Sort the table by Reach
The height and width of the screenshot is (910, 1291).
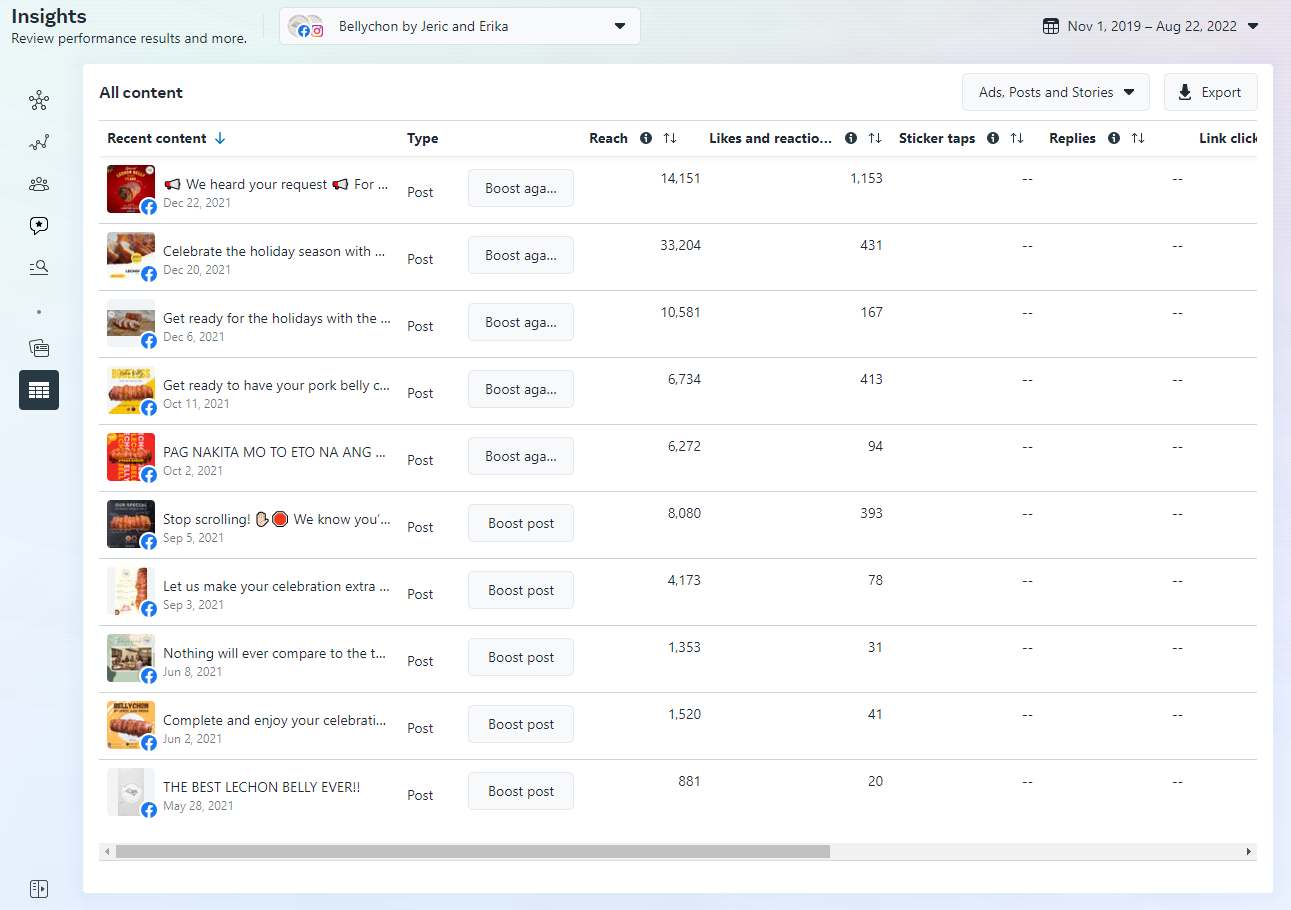(670, 139)
